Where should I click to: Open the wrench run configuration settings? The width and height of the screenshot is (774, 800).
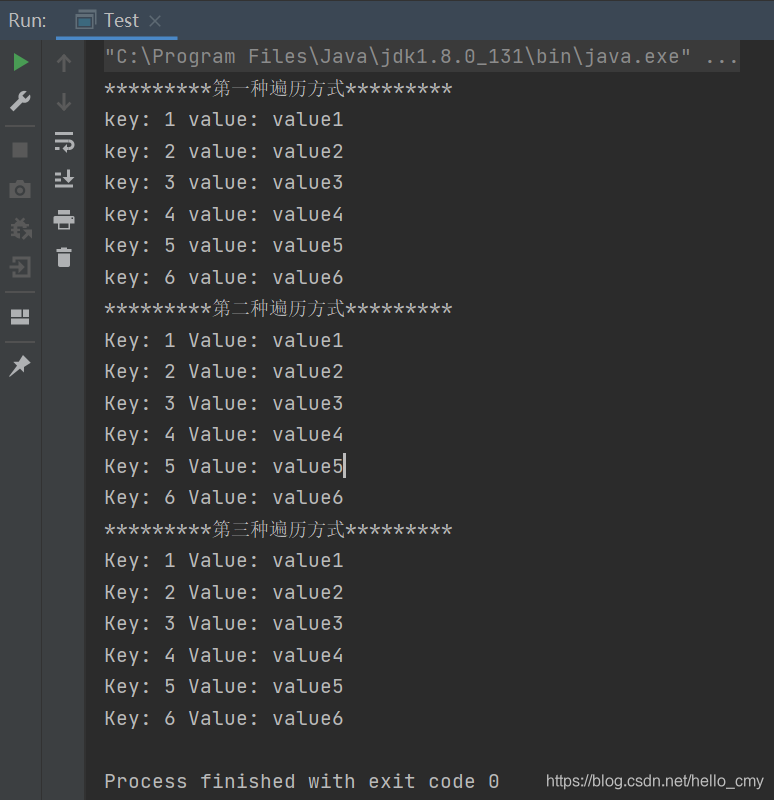pos(20,101)
